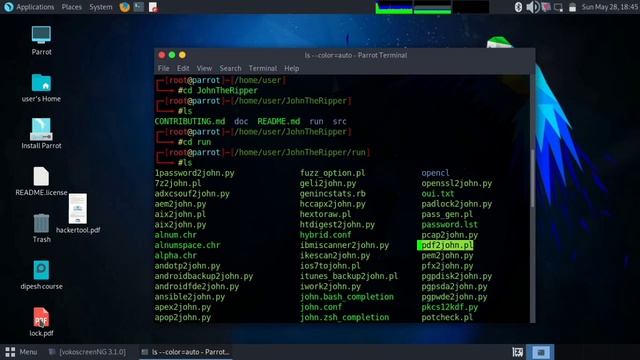Click ios7tojohn.pl in terminal listing
Image resolution: width=640 pixels, height=360 pixels.
(330, 266)
